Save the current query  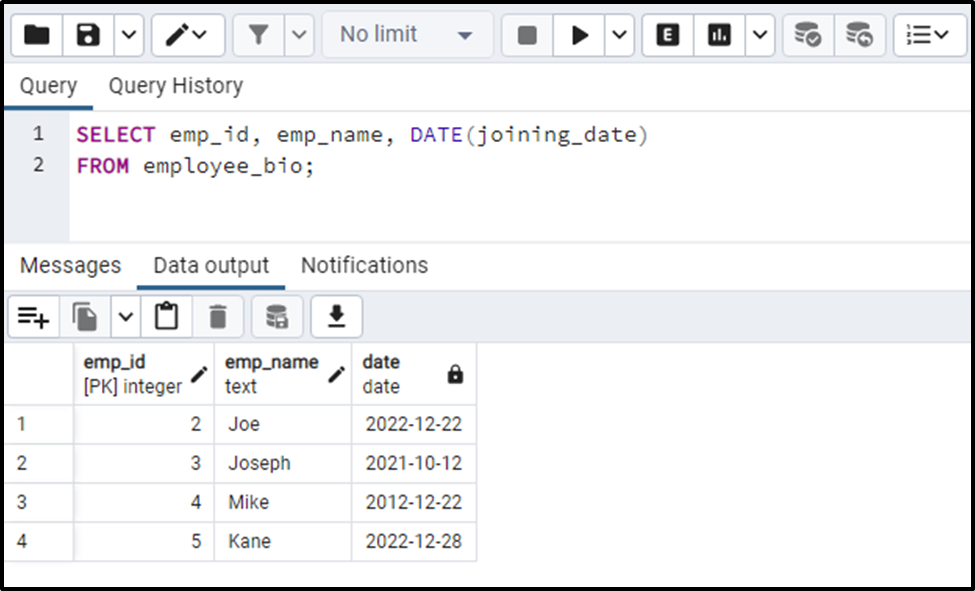click(87, 33)
